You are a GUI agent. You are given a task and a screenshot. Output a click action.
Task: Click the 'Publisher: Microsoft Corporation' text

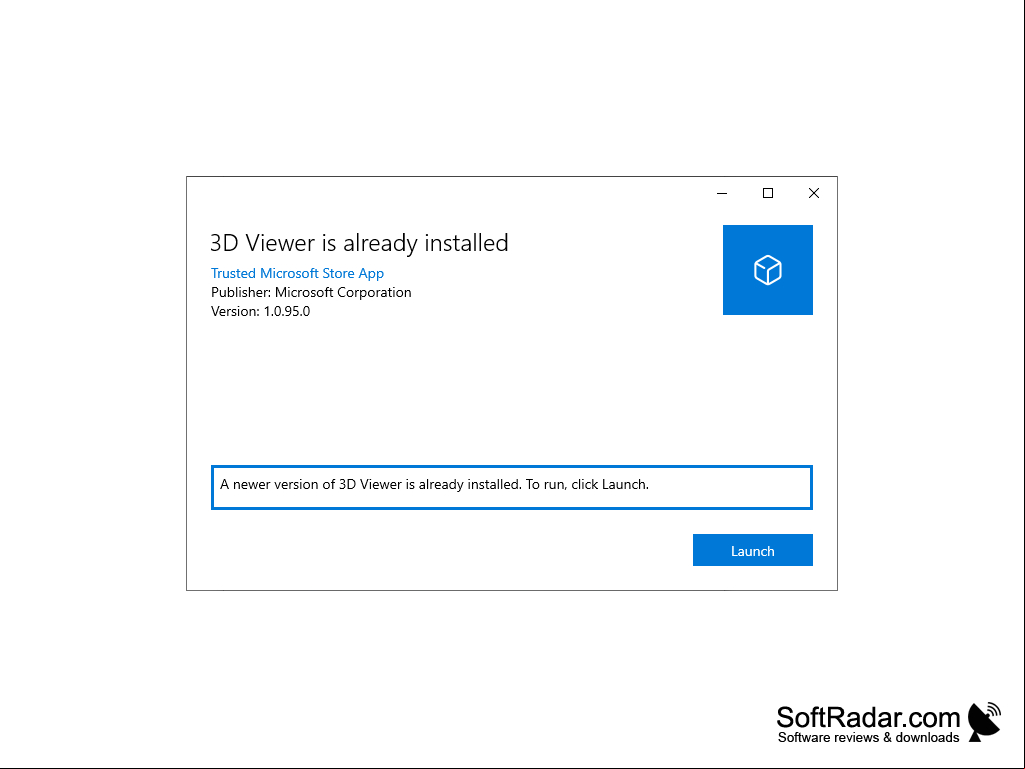311,292
